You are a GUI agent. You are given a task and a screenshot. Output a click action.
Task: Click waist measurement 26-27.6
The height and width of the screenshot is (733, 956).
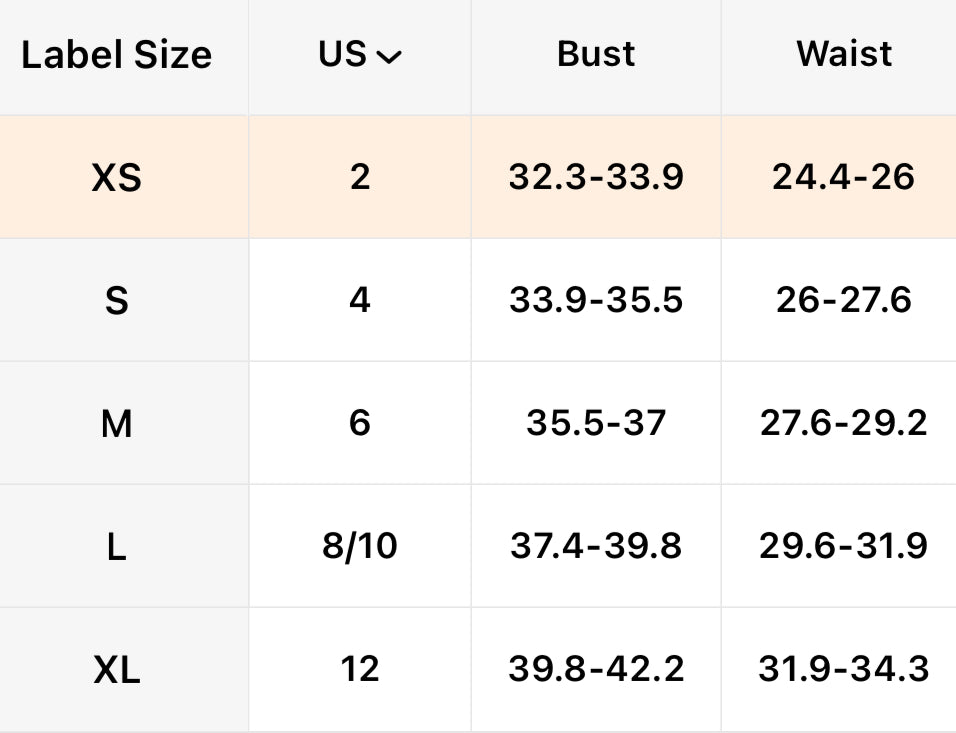click(x=843, y=300)
